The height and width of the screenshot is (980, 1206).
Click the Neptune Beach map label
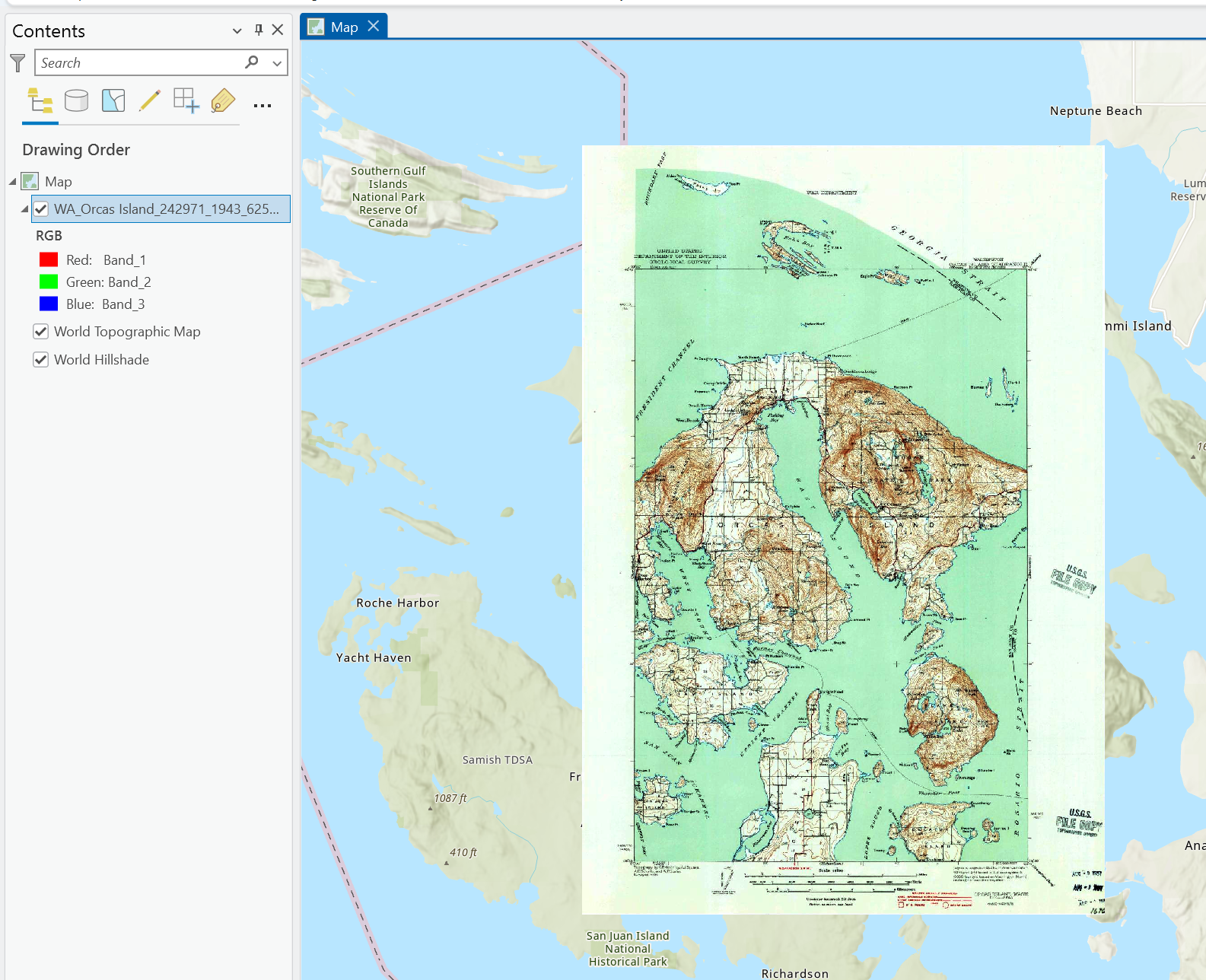(1096, 111)
